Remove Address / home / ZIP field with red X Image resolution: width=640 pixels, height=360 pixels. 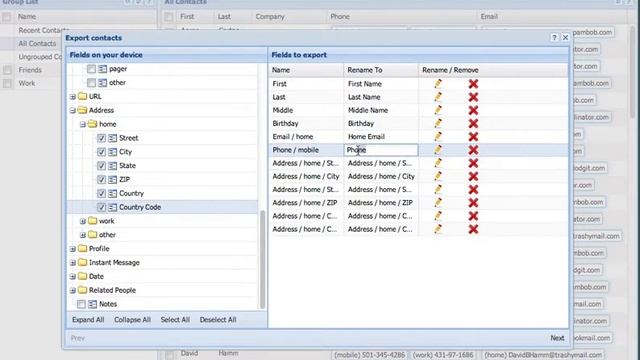click(473, 202)
